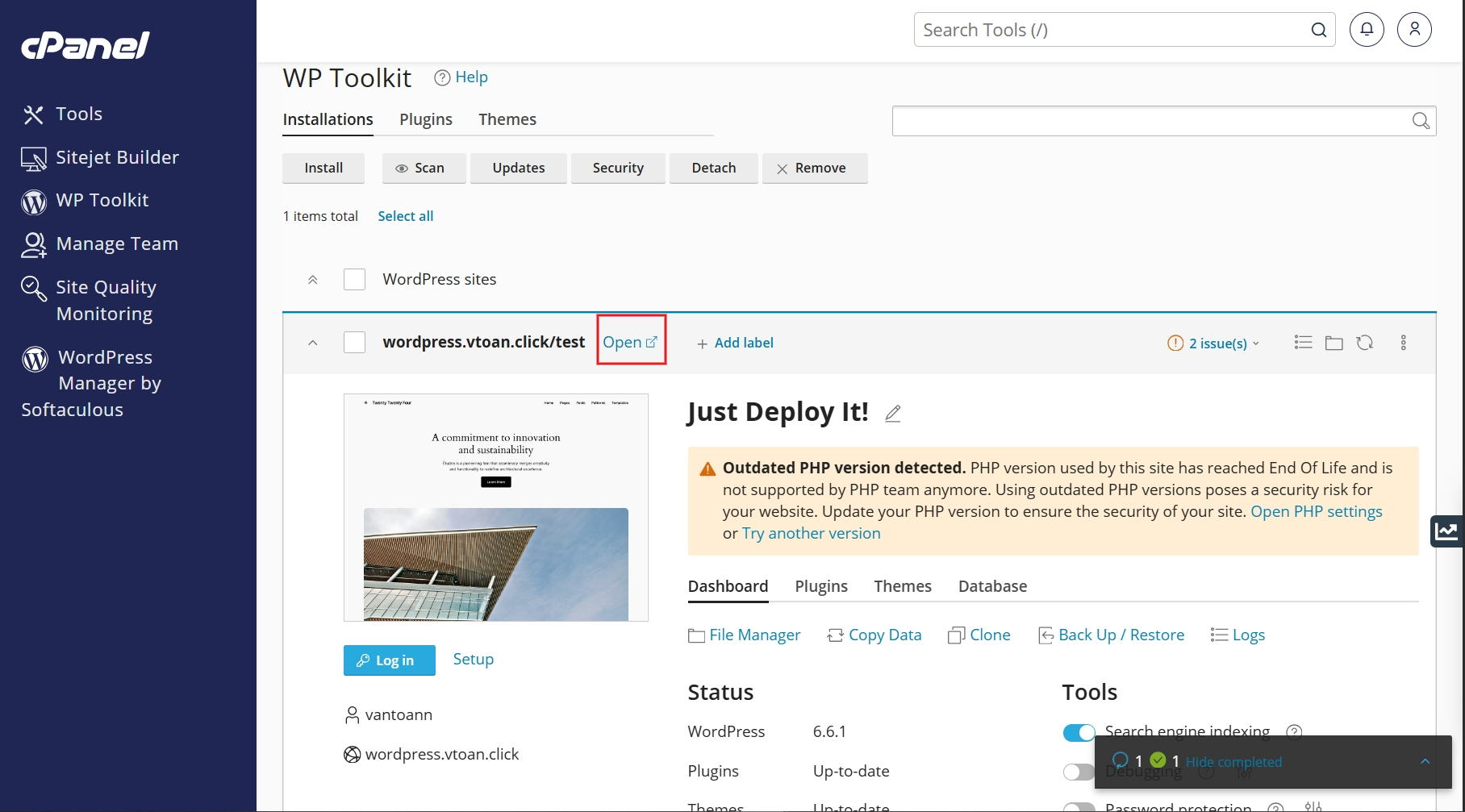
Task: Collapse all WordPress sites group
Action: point(313,280)
